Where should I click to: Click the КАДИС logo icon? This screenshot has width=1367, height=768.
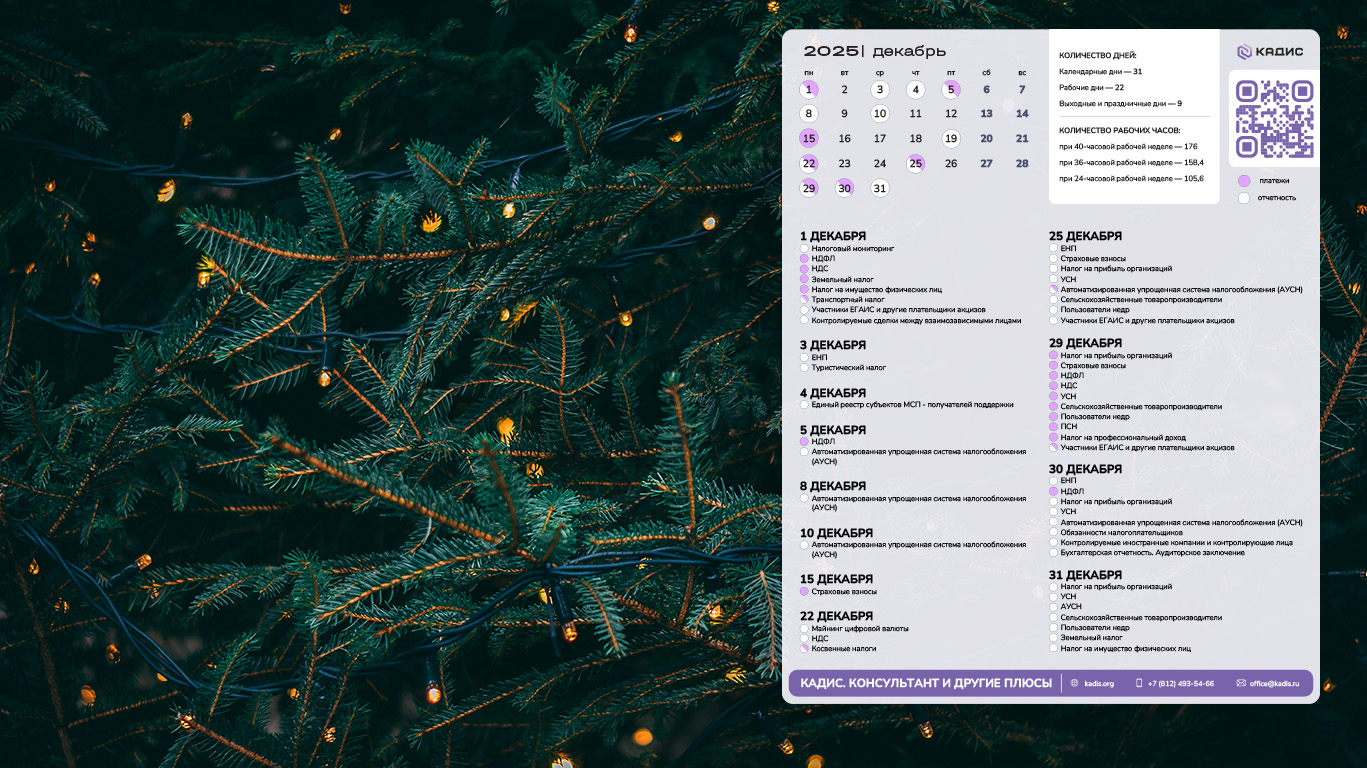[1245, 52]
